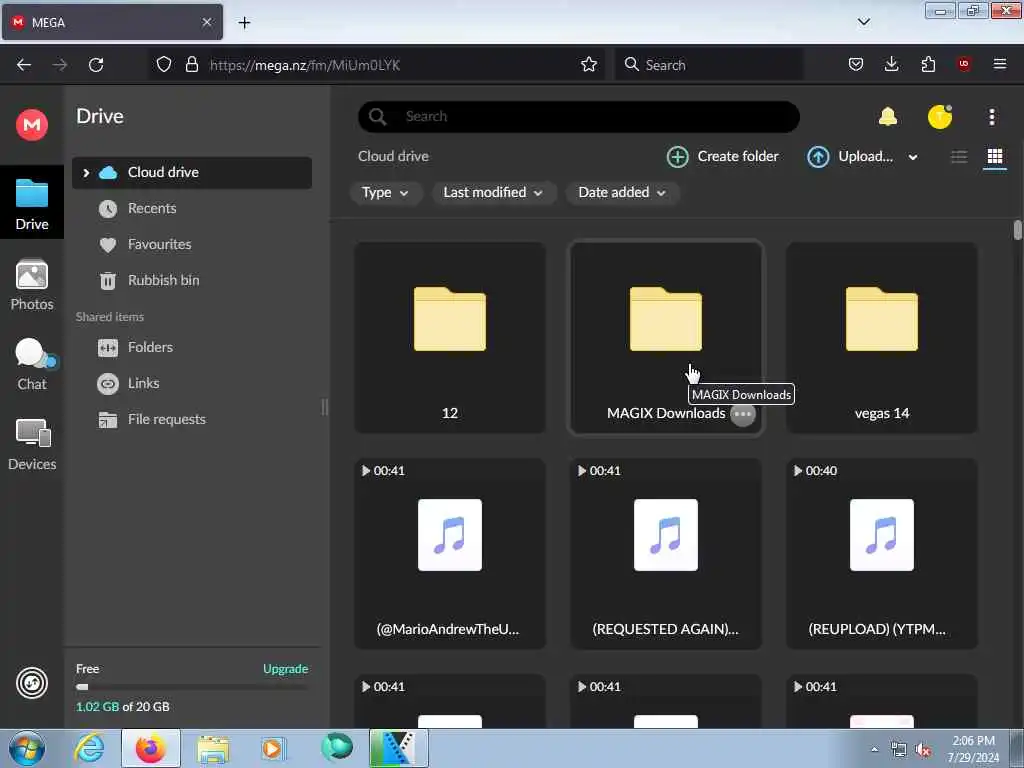Open the Photos section
Screen dimensions: 1024x768
(32, 285)
